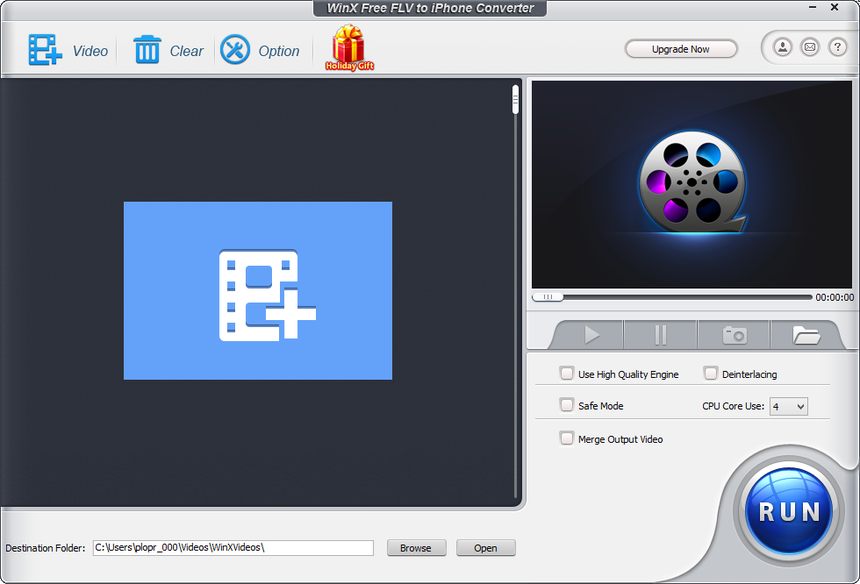860x584 pixels.
Task: Click the Upgrade Now button
Action: tap(680, 48)
